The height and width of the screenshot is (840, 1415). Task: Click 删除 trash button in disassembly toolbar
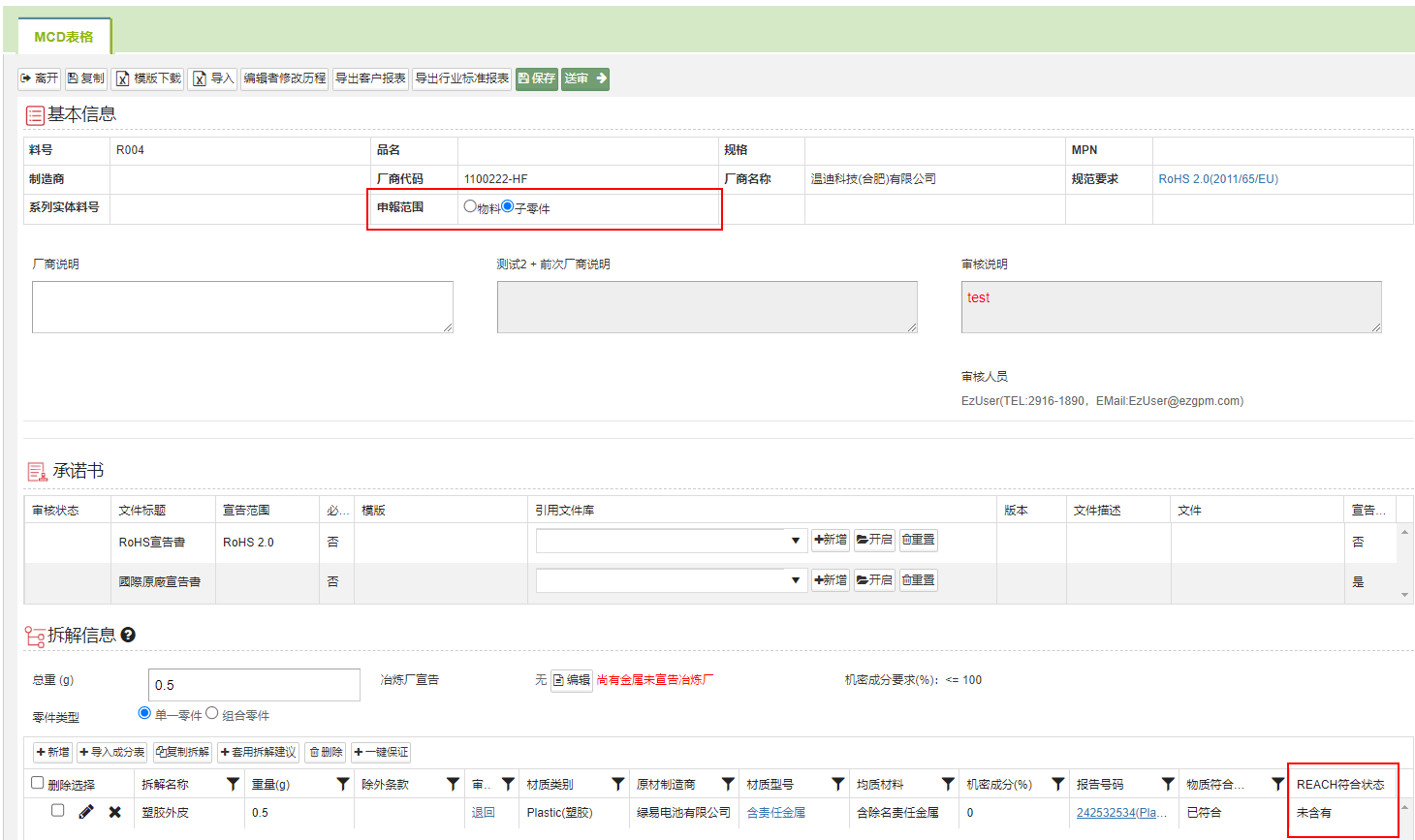point(326,752)
